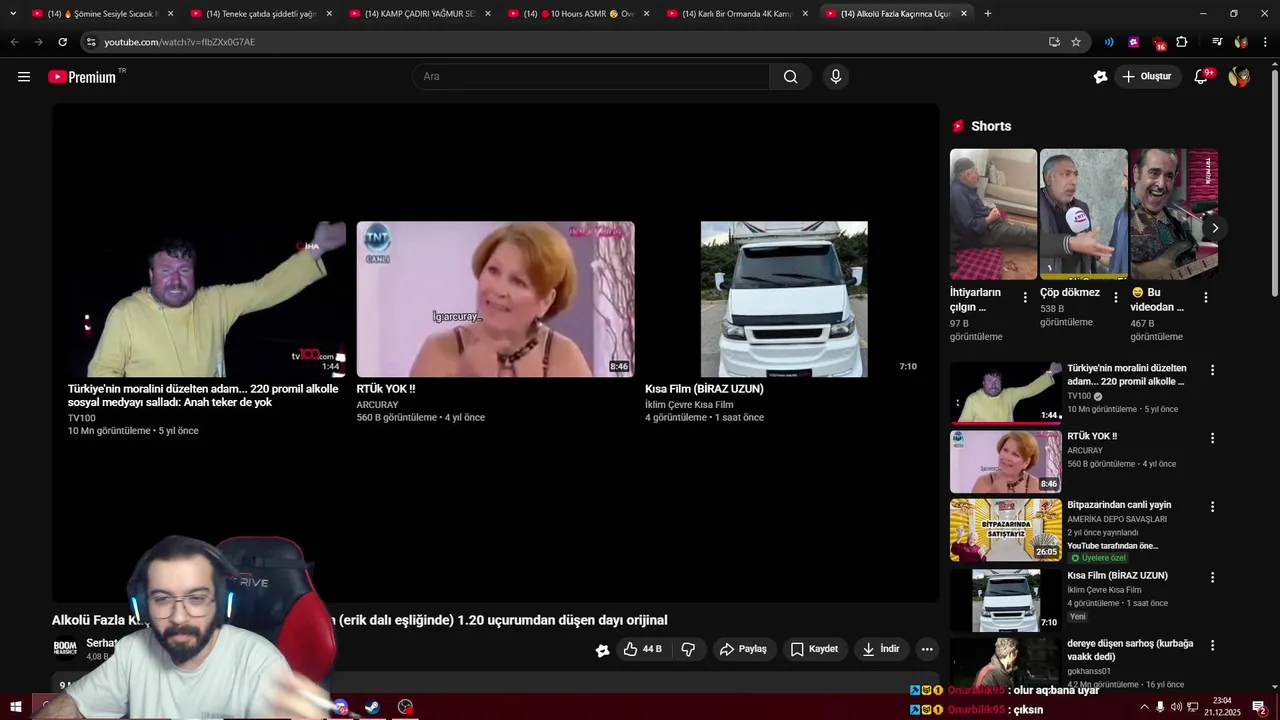Start voice search with microphone icon
The image size is (1280, 720).
click(836, 77)
